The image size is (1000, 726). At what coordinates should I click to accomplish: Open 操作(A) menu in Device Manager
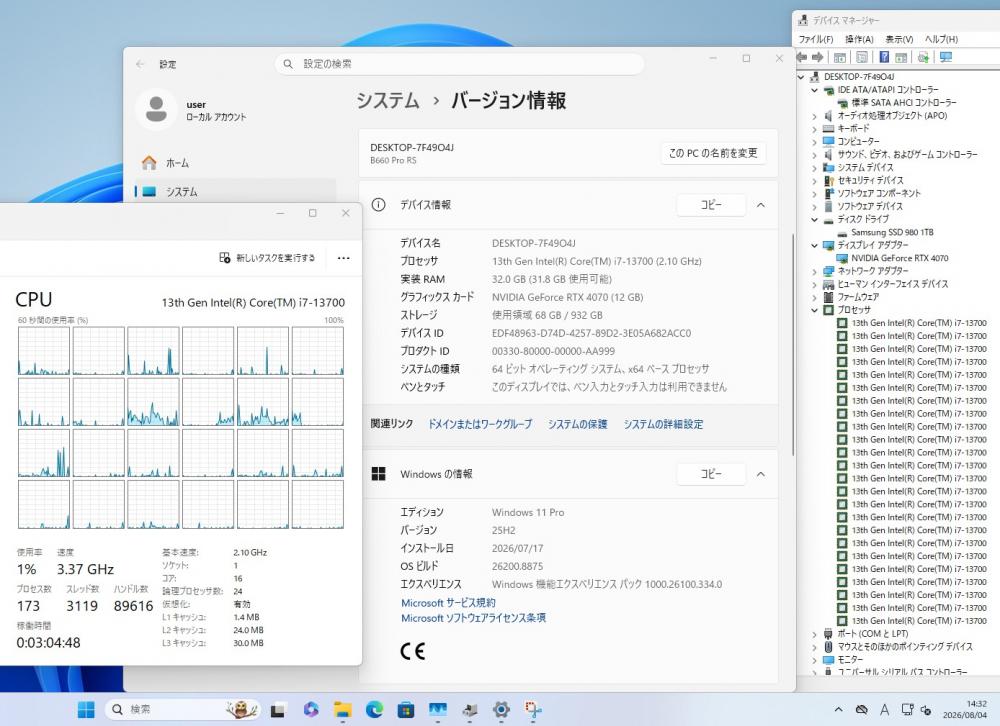[859, 39]
